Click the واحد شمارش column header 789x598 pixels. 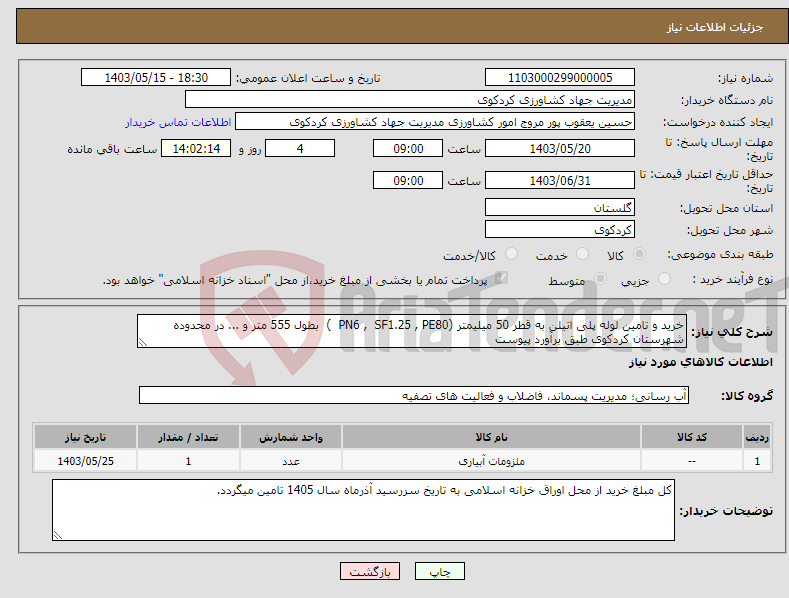click(x=291, y=437)
